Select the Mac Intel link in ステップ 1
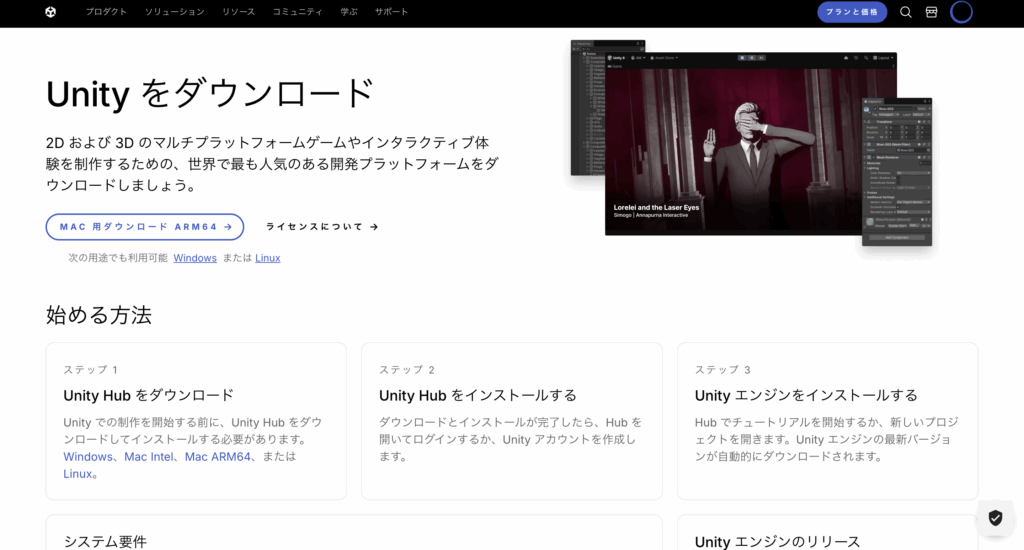 [x=150, y=457]
